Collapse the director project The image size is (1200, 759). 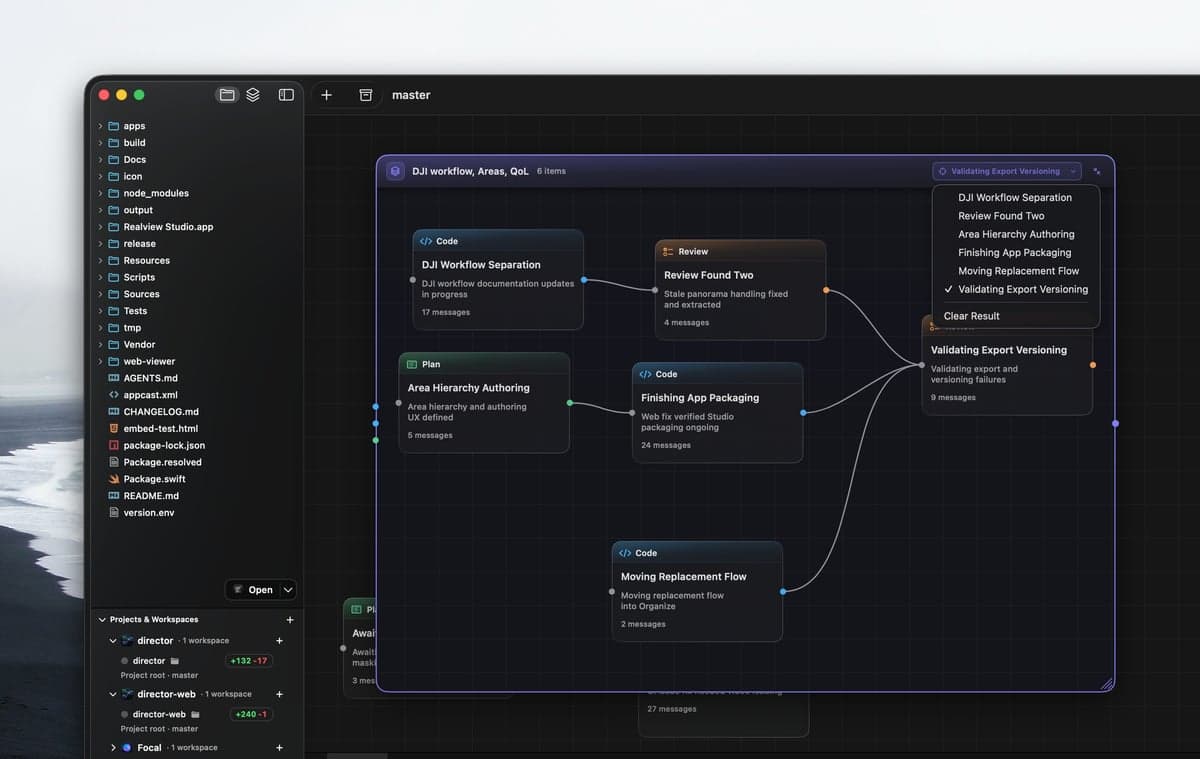coord(113,641)
